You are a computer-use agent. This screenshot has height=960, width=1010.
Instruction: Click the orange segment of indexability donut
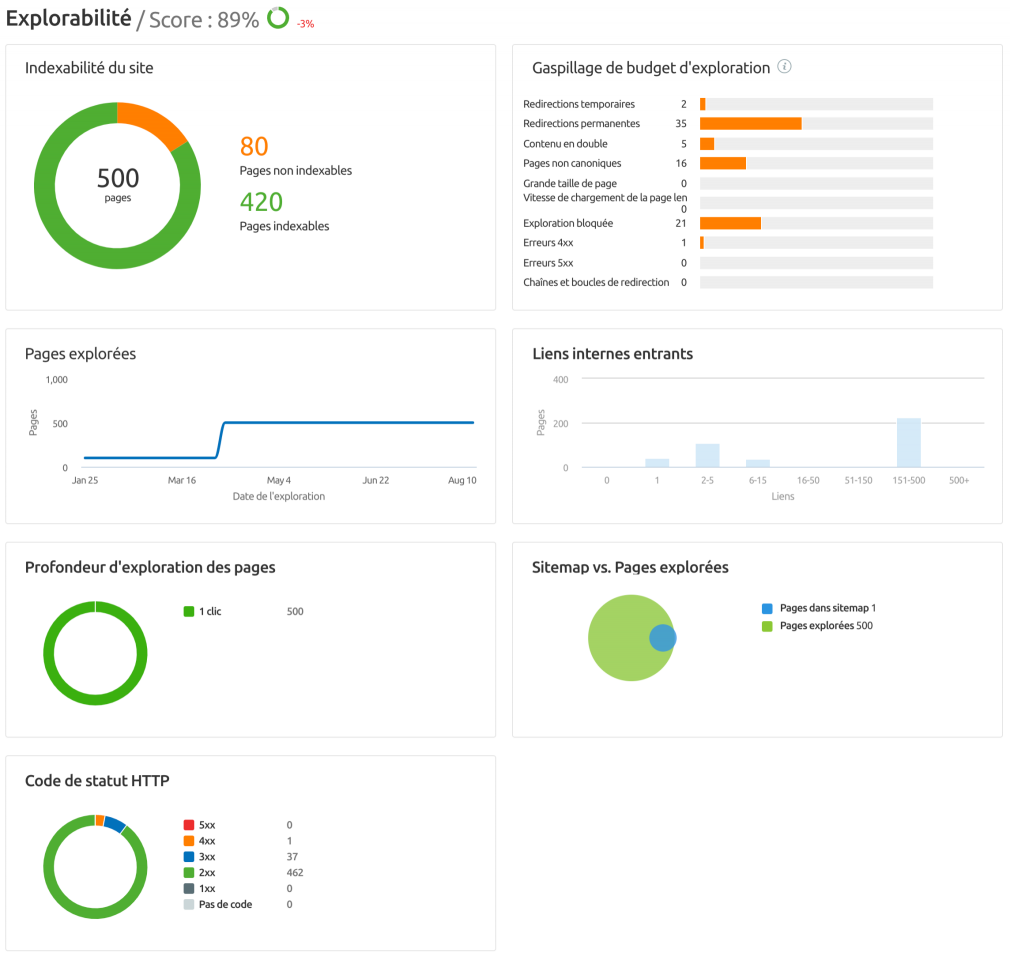click(155, 121)
